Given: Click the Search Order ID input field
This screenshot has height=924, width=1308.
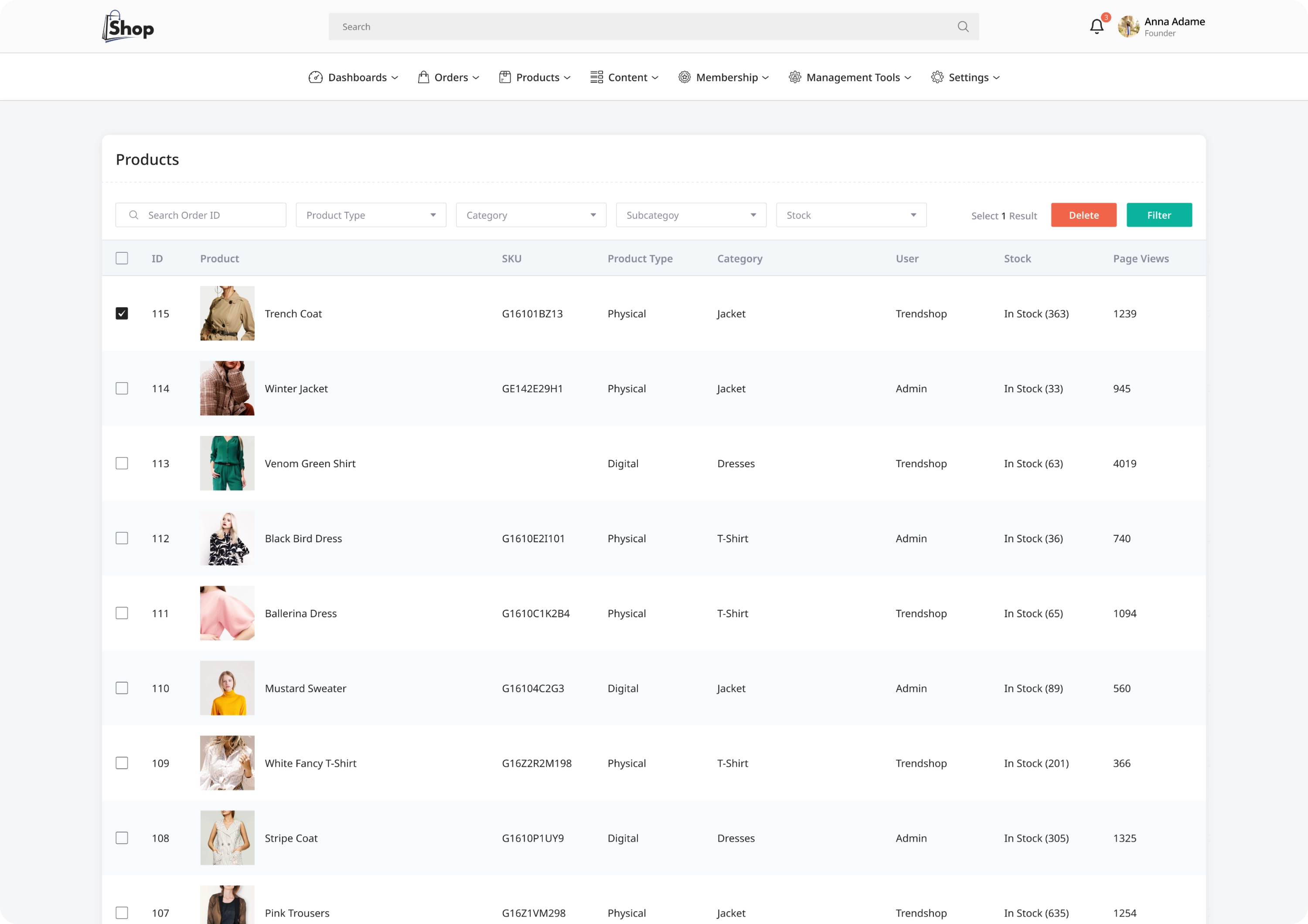Looking at the screenshot, I should [x=201, y=214].
